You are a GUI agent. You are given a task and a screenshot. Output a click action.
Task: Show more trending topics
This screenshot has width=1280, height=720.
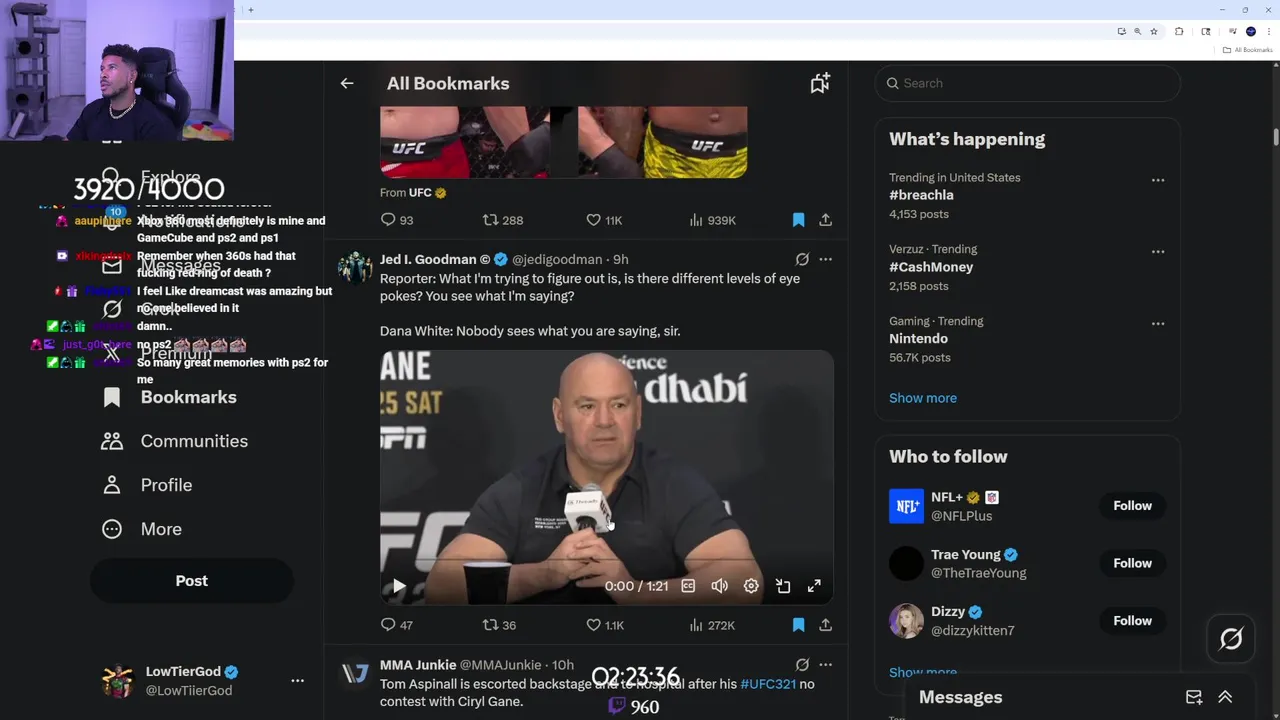pyautogui.click(x=923, y=398)
